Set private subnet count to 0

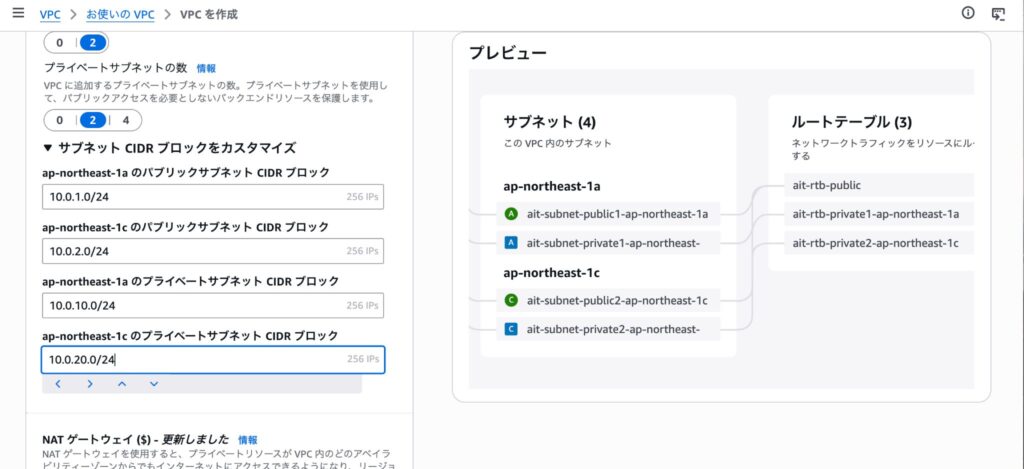point(60,120)
